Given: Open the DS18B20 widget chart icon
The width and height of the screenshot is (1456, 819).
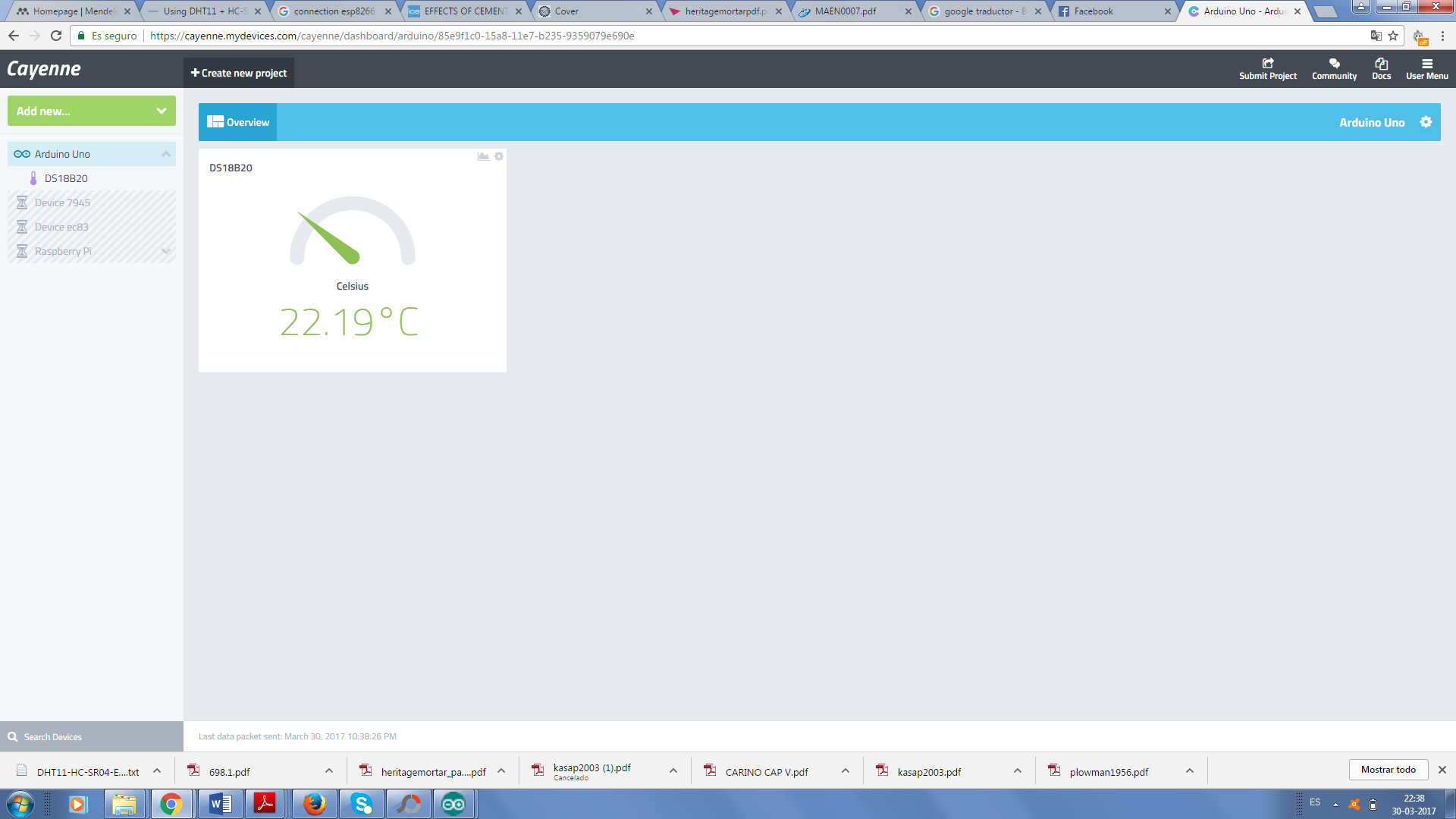Looking at the screenshot, I should click(483, 156).
